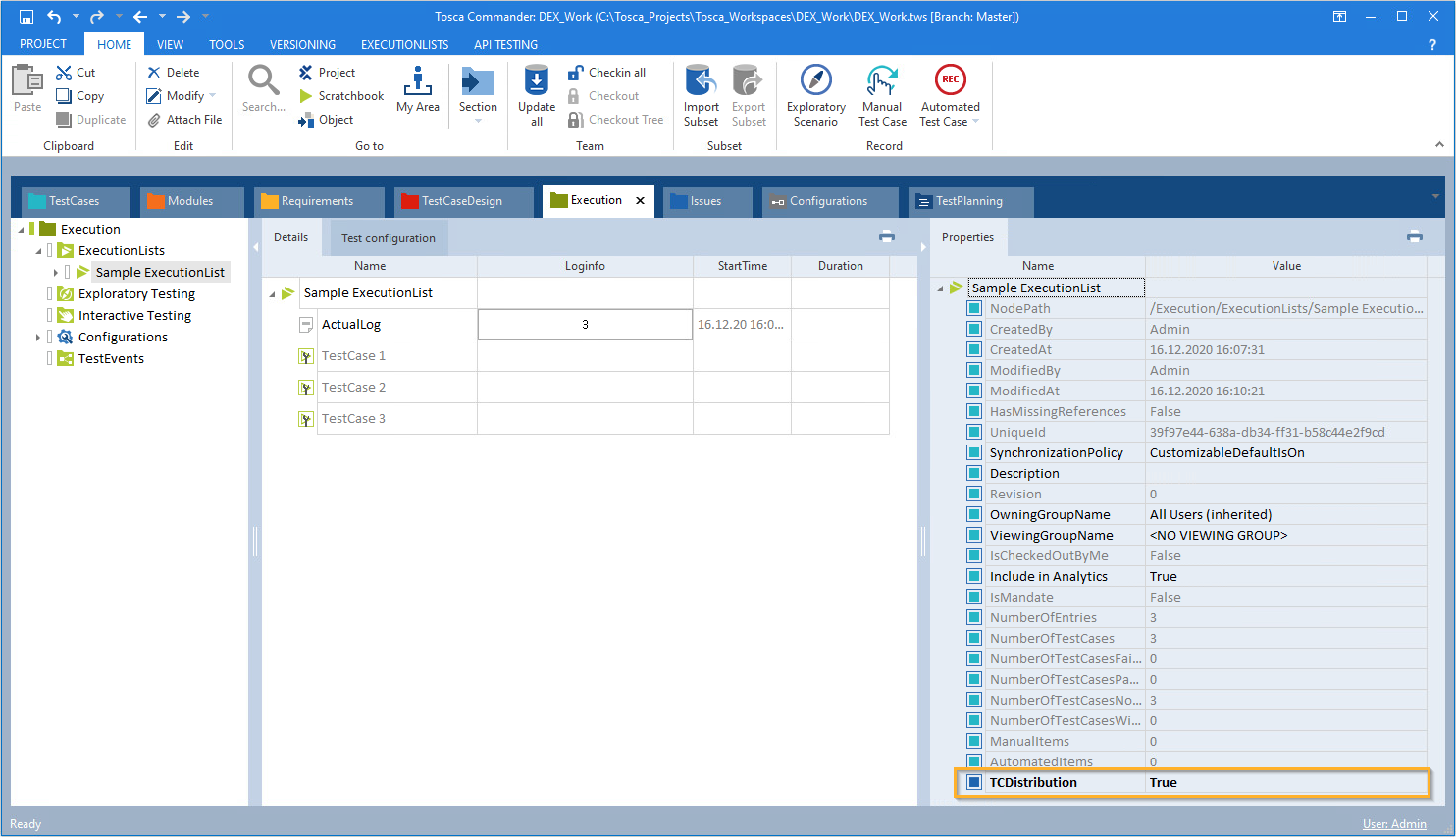The image size is (1456, 837).
Task: Open the EXECUTIONLISTS ribbon tab
Action: click(404, 45)
